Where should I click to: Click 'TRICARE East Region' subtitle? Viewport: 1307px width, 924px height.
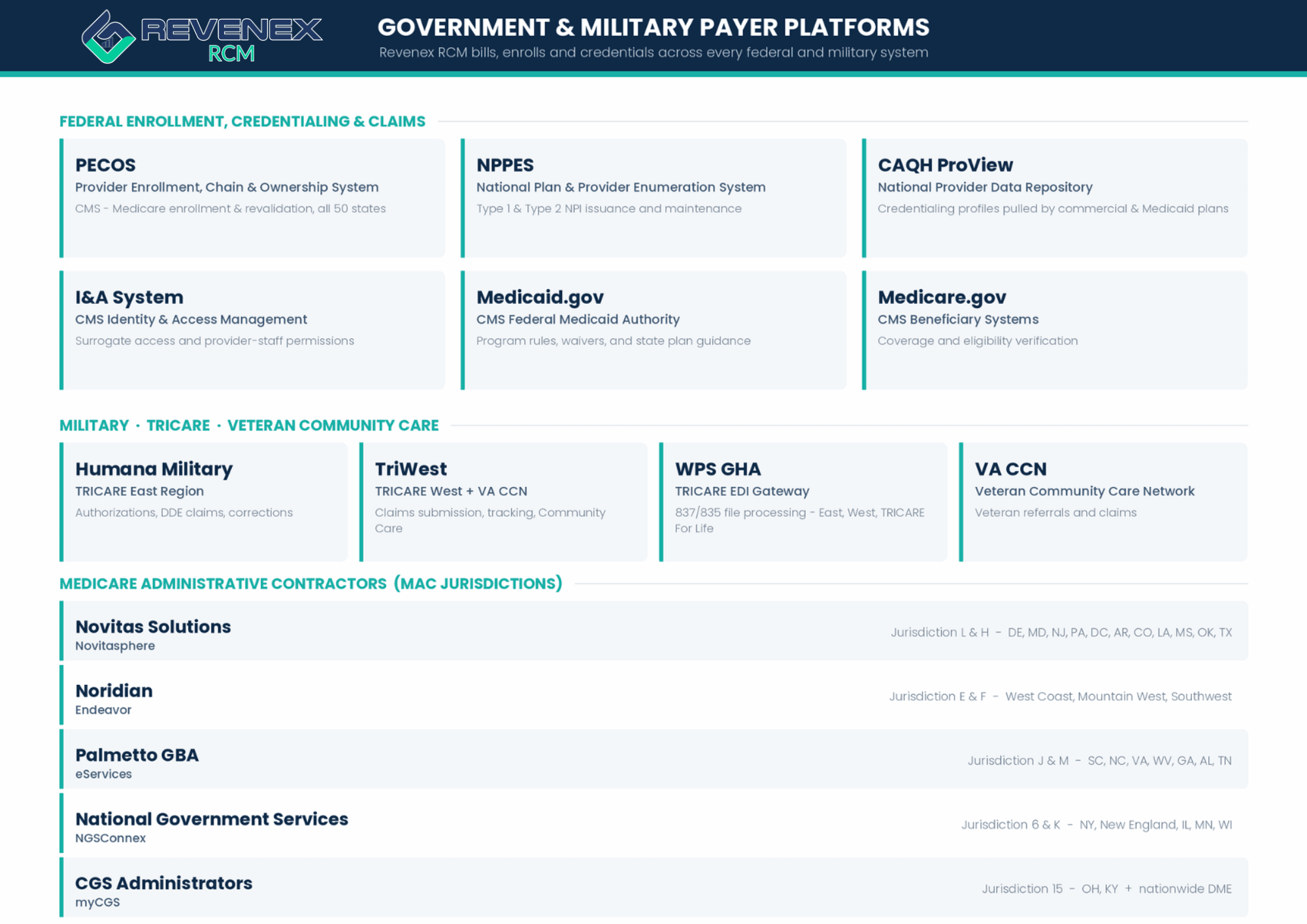click(x=139, y=491)
